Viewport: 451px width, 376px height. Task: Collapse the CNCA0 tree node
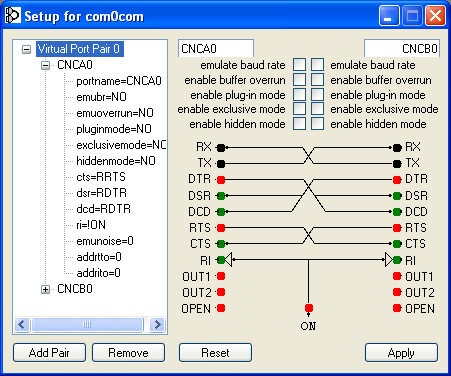click(46, 65)
